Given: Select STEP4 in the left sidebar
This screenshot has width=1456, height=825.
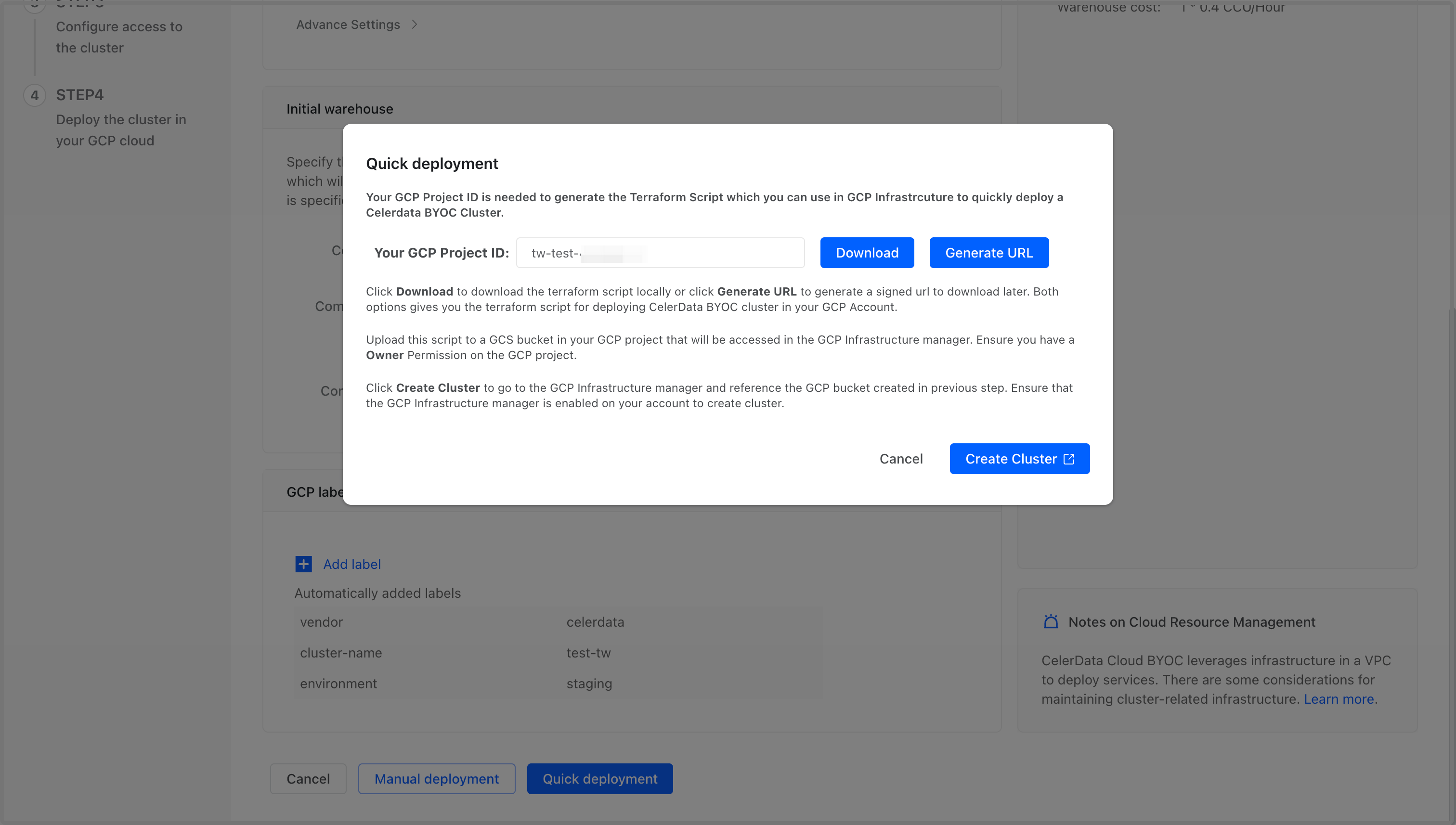Looking at the screenshot, I should 80,95.
